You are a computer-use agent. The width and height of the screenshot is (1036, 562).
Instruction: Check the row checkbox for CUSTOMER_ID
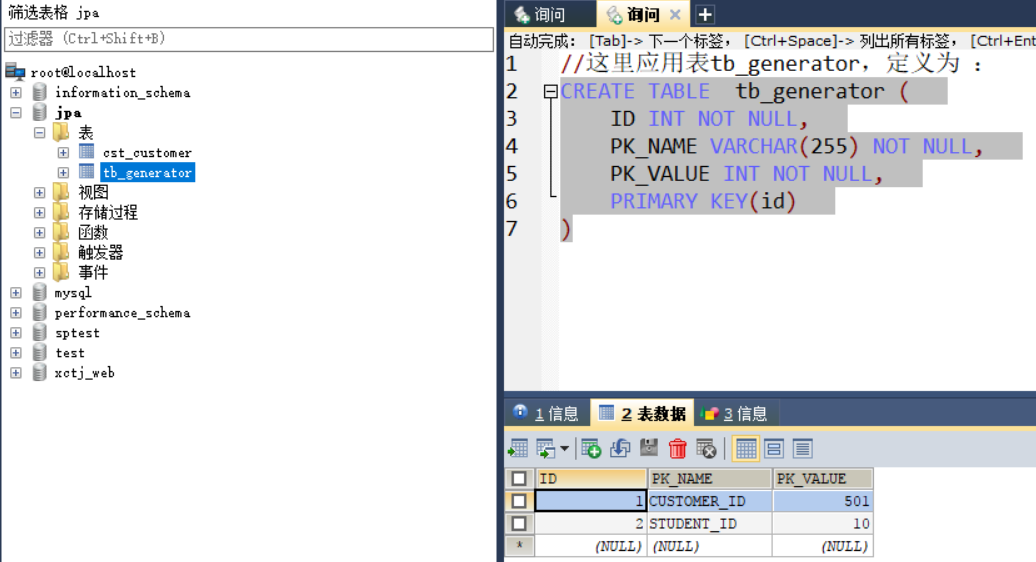coord(519,501)
